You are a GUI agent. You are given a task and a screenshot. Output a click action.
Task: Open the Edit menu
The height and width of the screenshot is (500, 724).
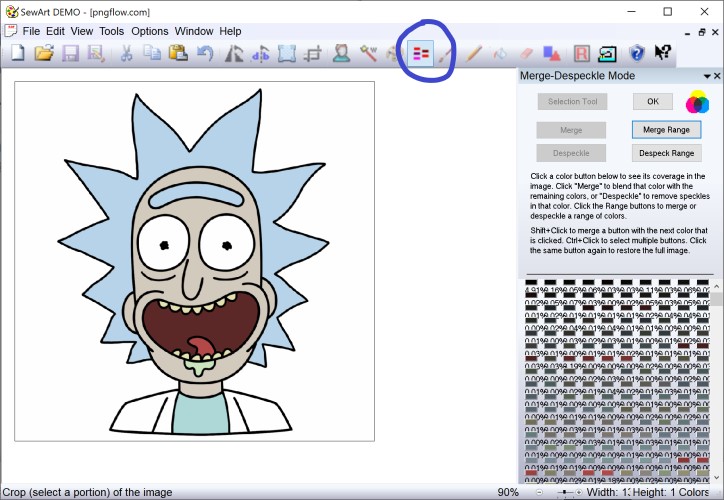[x=55, y=31]
